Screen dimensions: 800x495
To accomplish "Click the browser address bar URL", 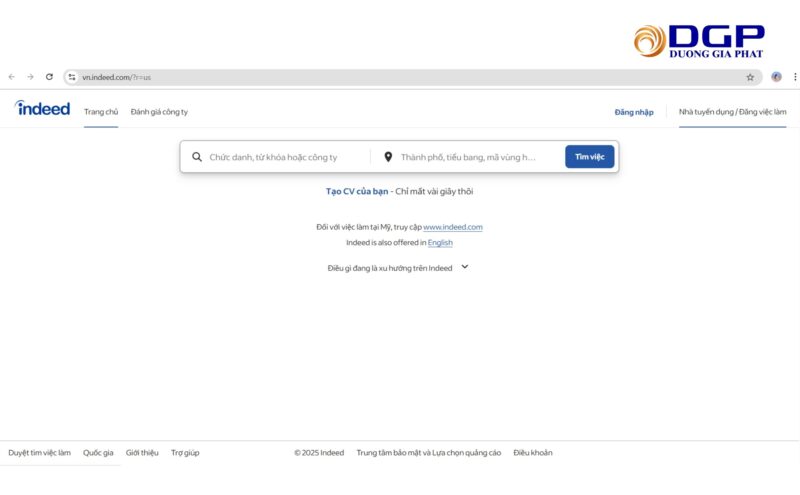I will tap(116, 77).
